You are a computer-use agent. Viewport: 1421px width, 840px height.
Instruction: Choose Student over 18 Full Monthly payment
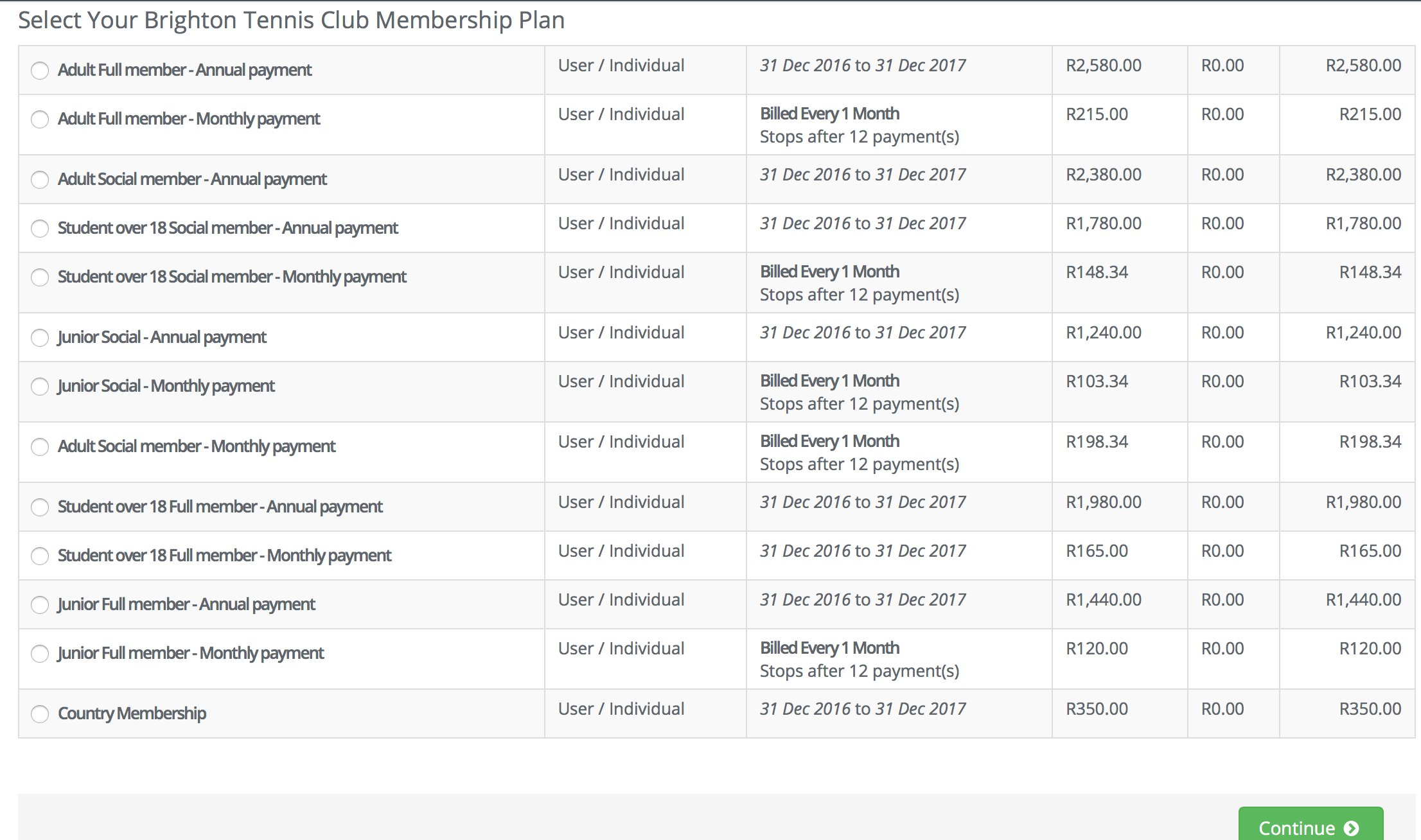(x=40, y=556)
